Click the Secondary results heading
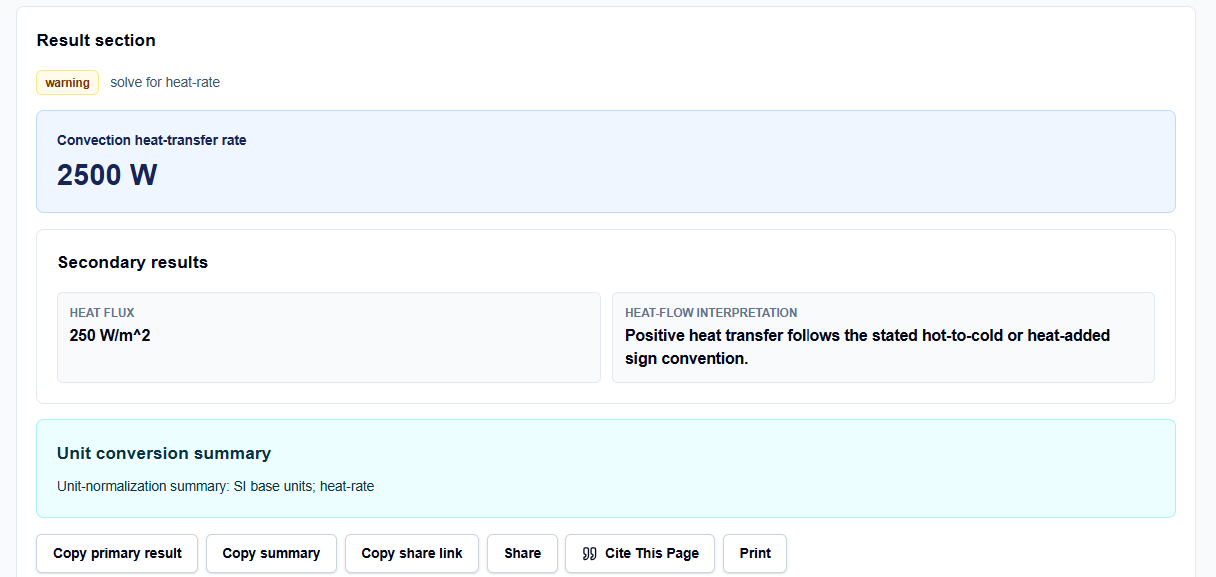This screenshot has height=577, width=1216. (133, 262)
